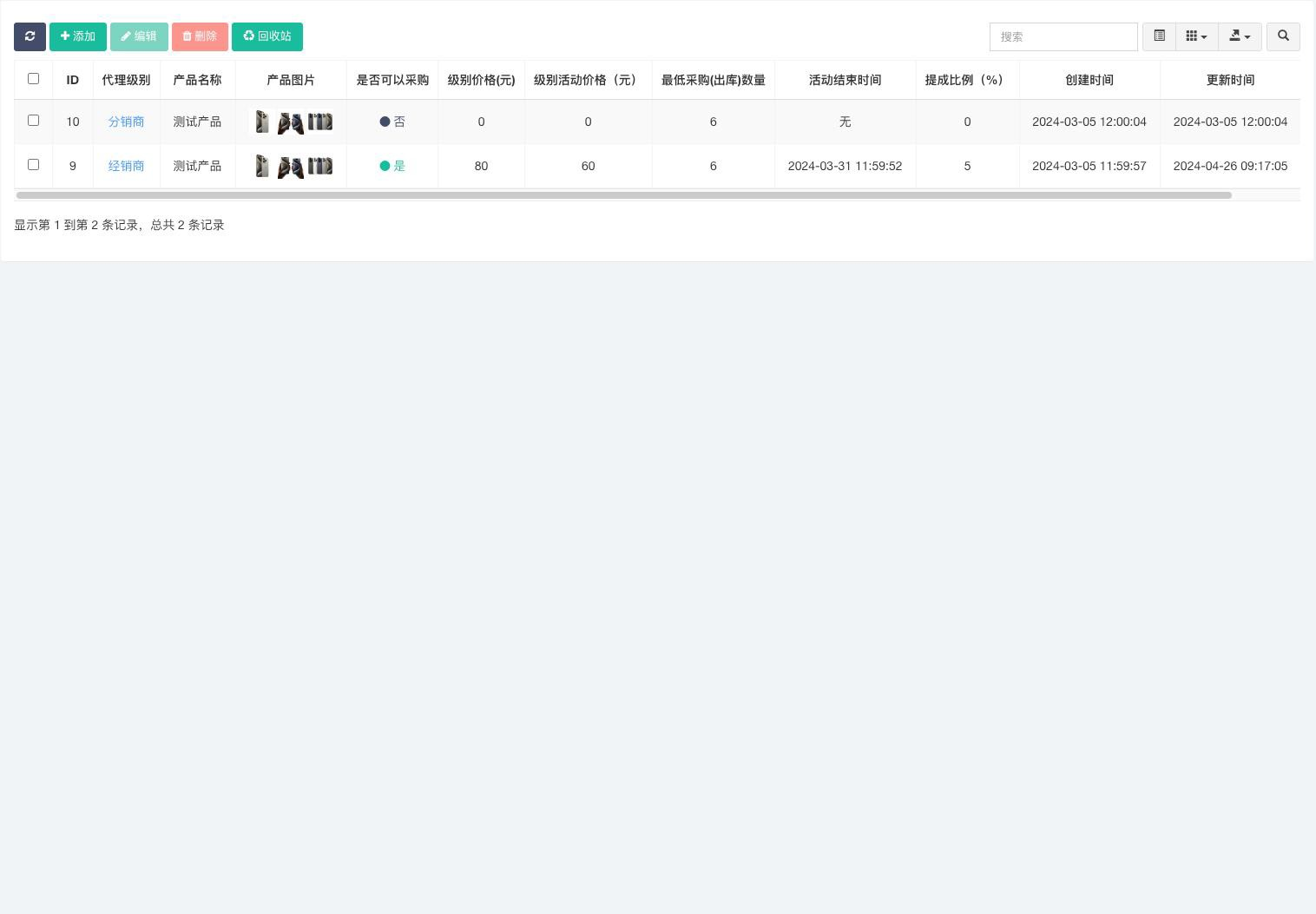Click the 编辑 edit button

pyautogui.click(x=139, y=36)
